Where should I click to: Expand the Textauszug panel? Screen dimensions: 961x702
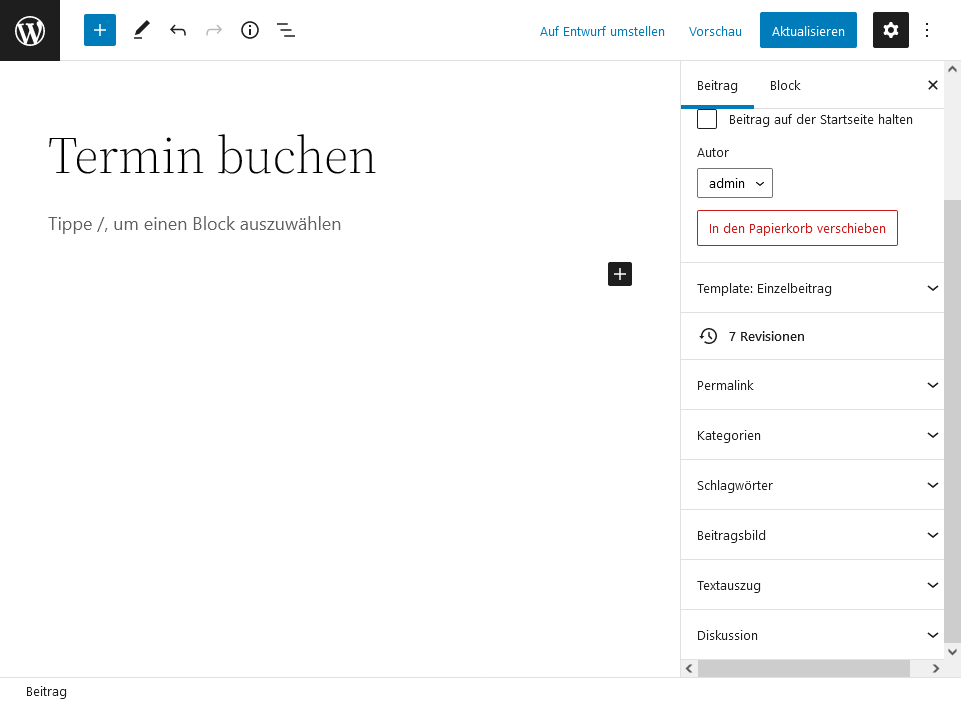click(x=812, y=585)
